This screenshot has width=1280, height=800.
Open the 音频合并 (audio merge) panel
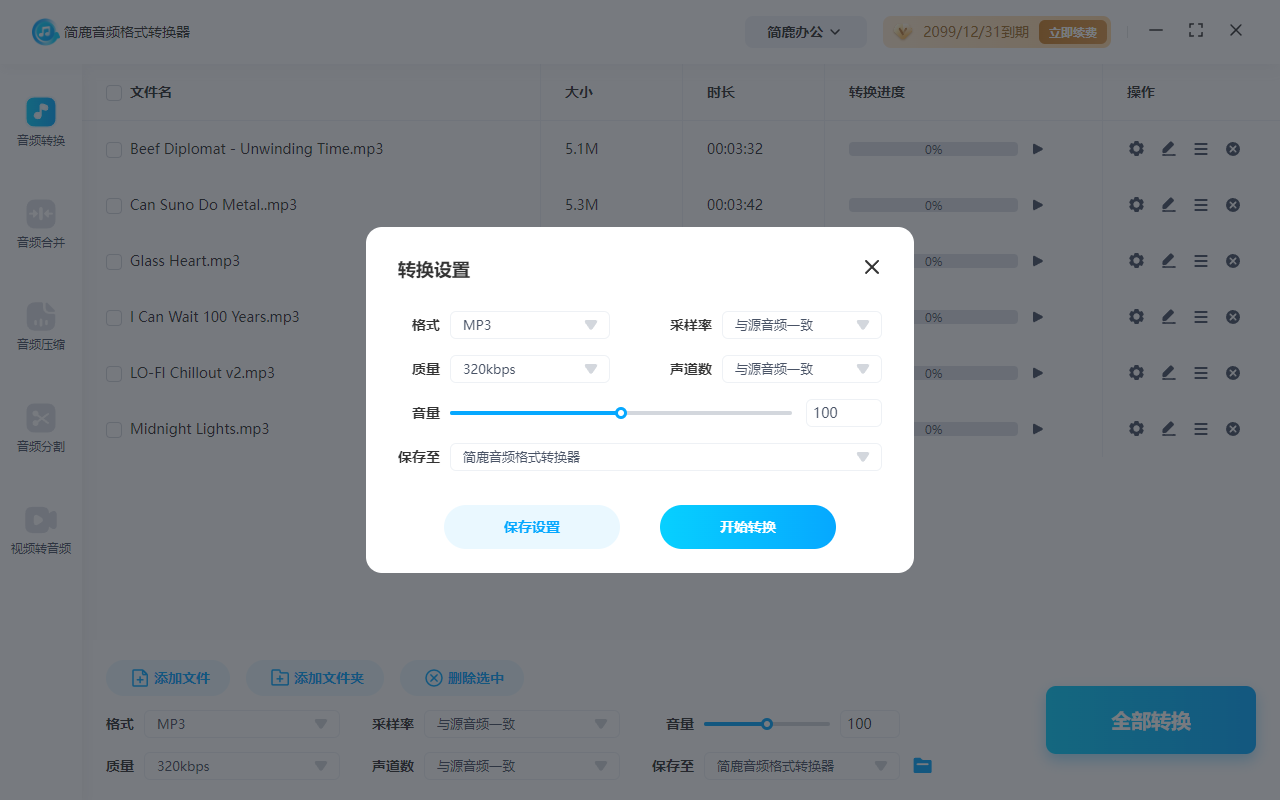click(40, 222)
